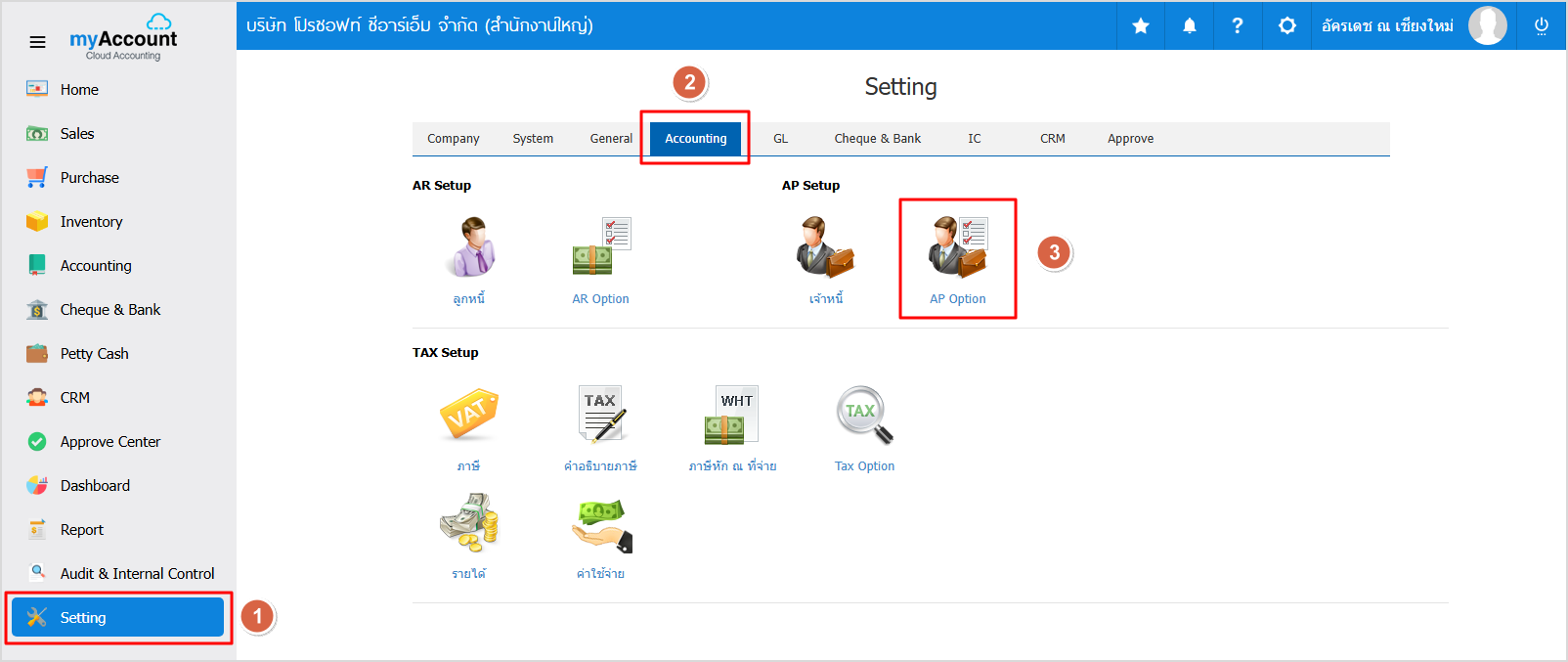Viewport: 1568px width, 662px height.
Task: Open Purchase in the sidebar
Action: (89, 178)
